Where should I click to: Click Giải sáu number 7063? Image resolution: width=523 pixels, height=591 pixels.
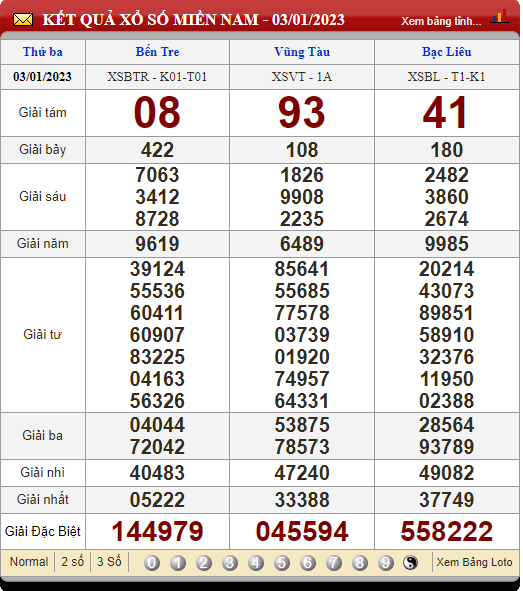coord(157,175)
